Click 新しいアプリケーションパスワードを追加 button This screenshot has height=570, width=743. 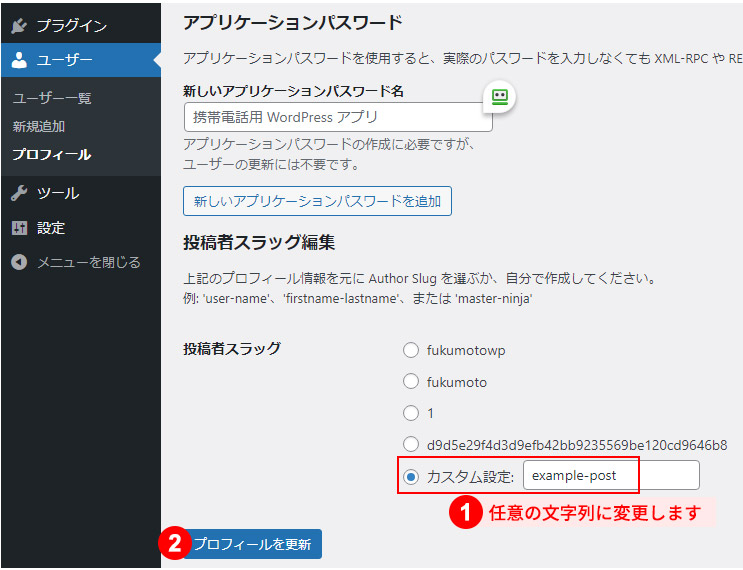point(317,201)
